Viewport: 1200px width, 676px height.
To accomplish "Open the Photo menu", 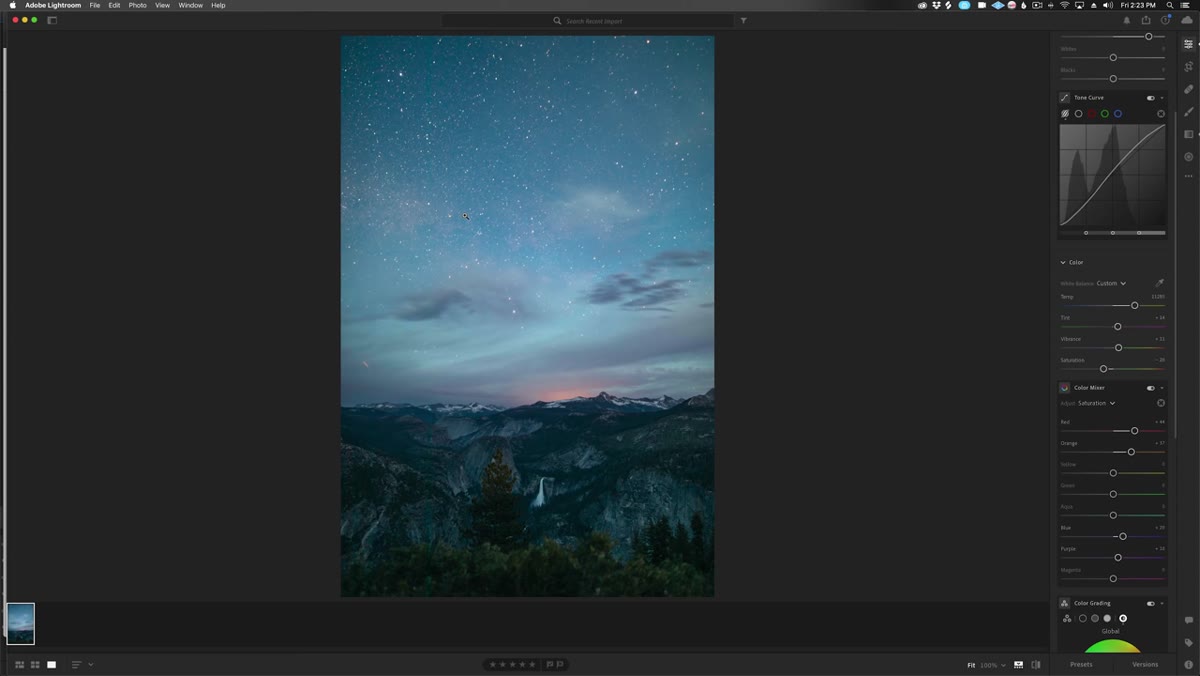I will coord(138,5).
